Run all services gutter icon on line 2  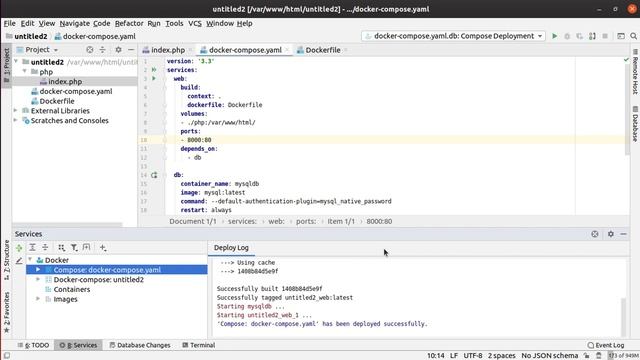click(154, 70)
